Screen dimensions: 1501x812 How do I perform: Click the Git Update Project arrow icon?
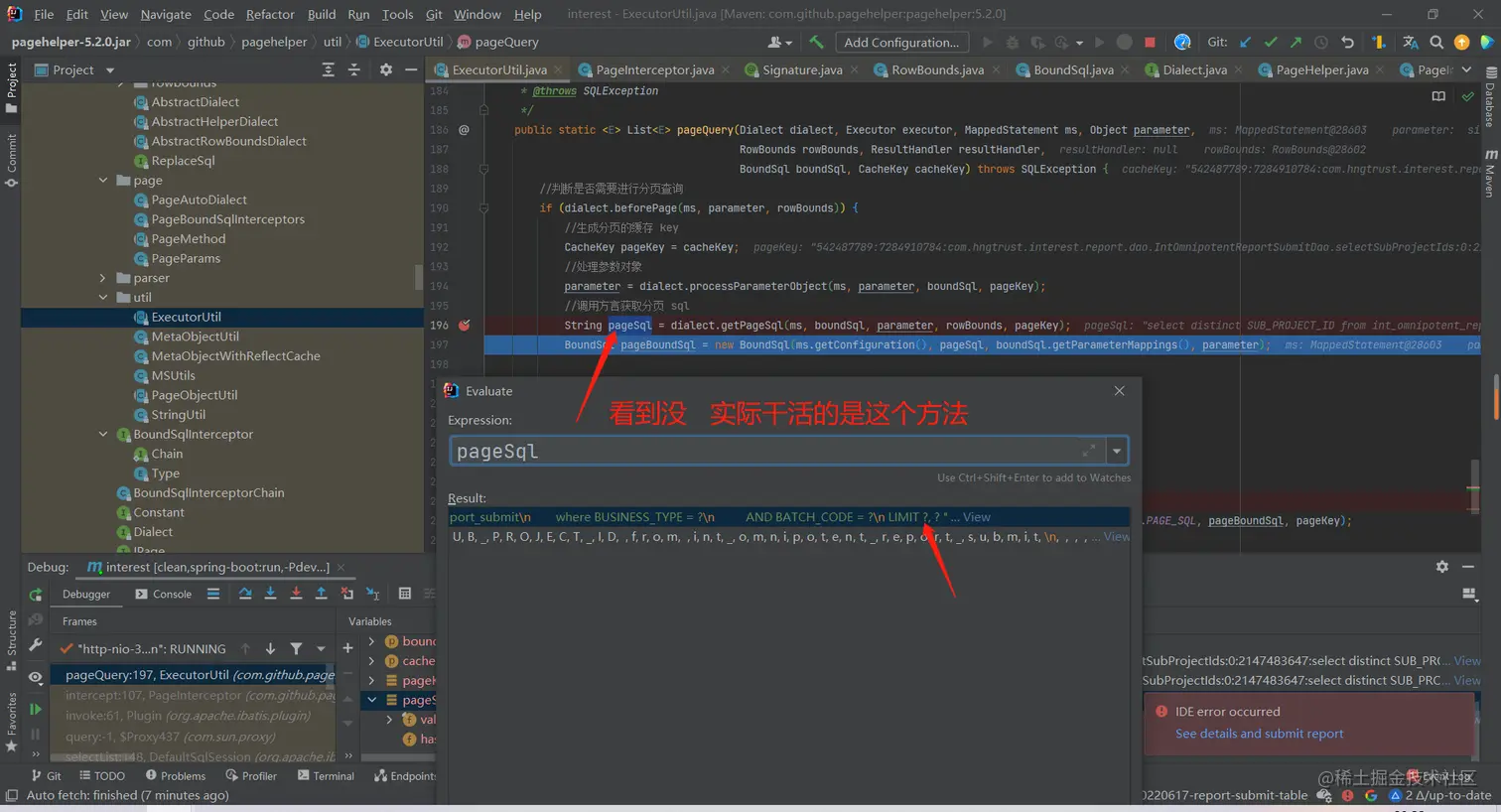[1245, 42]
